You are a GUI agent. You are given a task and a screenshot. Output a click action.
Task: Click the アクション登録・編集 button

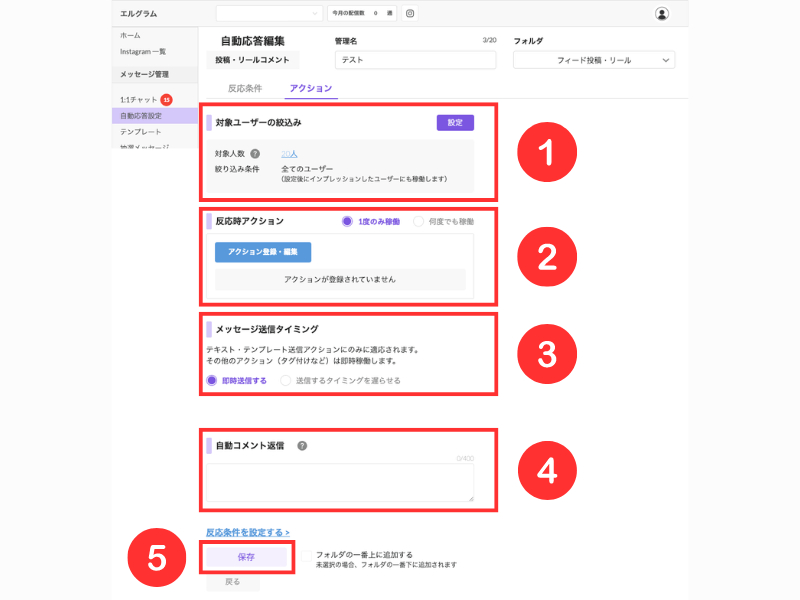[263, 252]
